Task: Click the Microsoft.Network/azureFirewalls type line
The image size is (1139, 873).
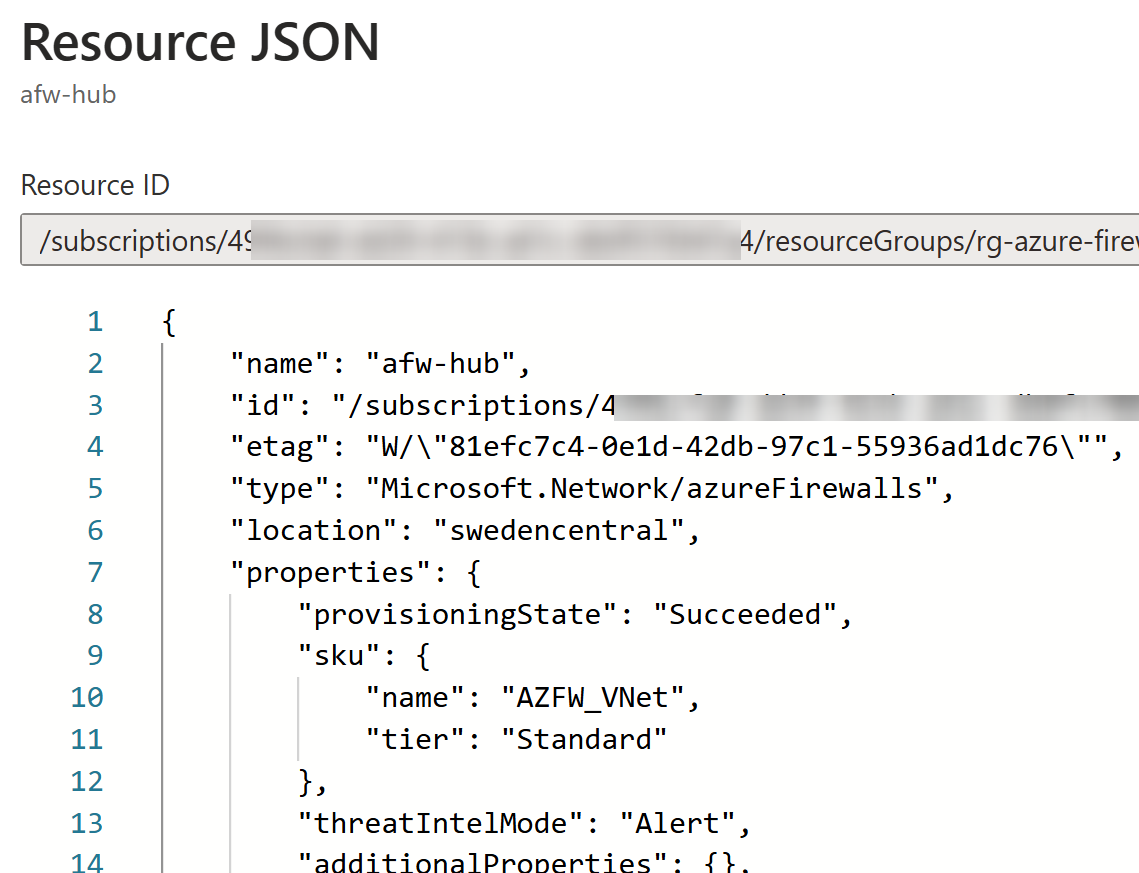Action: 592,489
